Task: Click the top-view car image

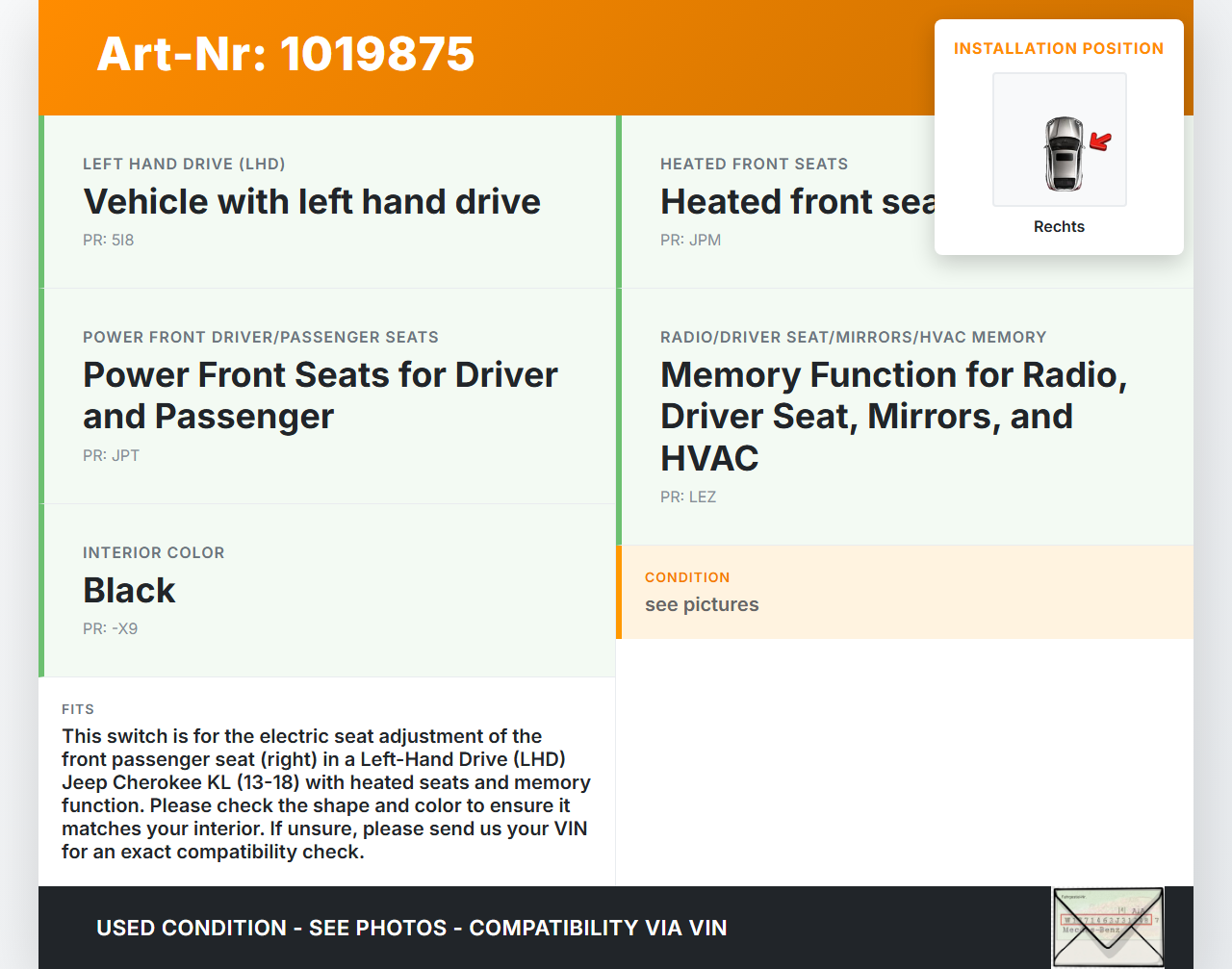Action: coord(1064,153)
